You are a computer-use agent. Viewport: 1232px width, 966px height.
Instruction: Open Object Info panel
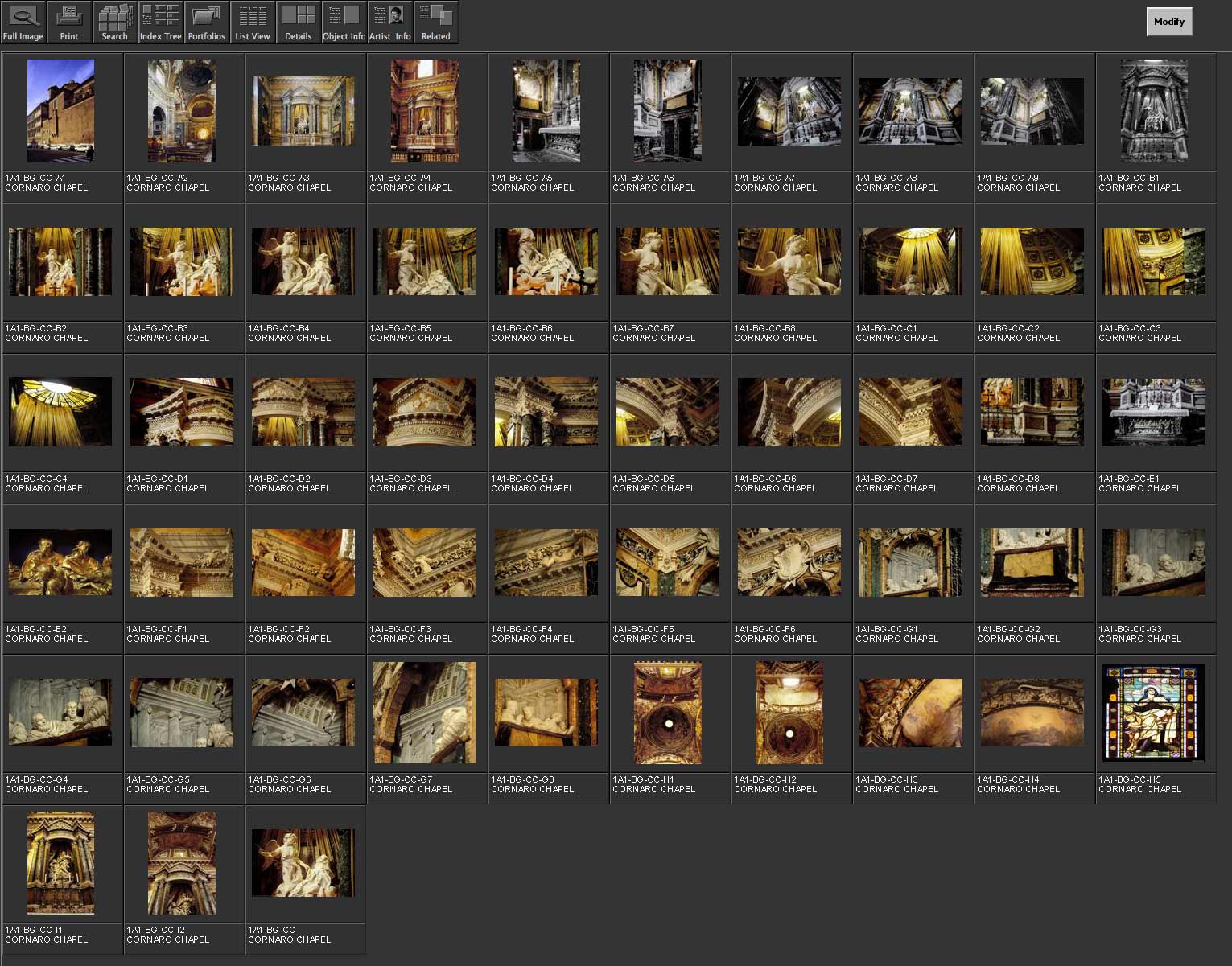pyautogui.click(x=344, y=23)
